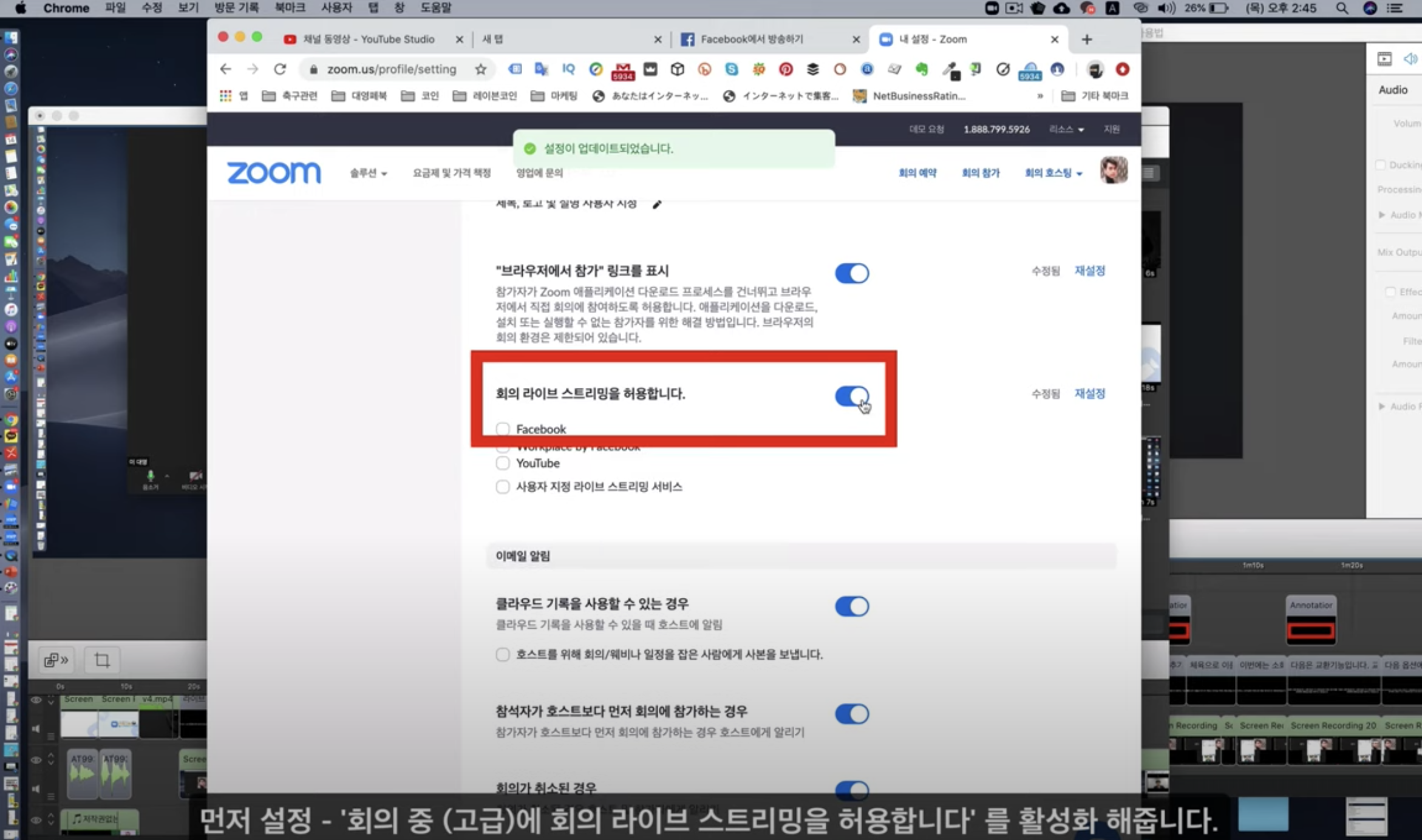Check 사용자 지정 라이브 스트리밍 서비스
Image resolution: width=1422 pixels, height=840 pixels.
502,487
